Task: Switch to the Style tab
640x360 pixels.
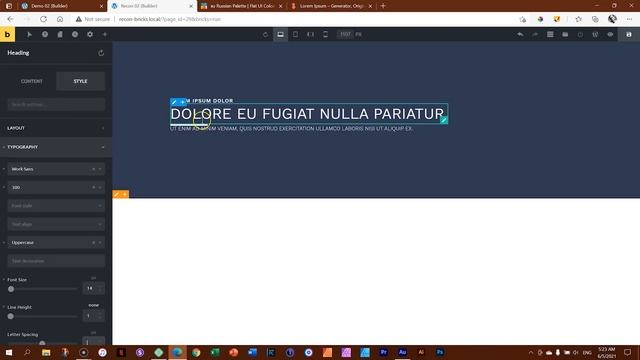Action: pyautogui.click(x=80, y=81)
